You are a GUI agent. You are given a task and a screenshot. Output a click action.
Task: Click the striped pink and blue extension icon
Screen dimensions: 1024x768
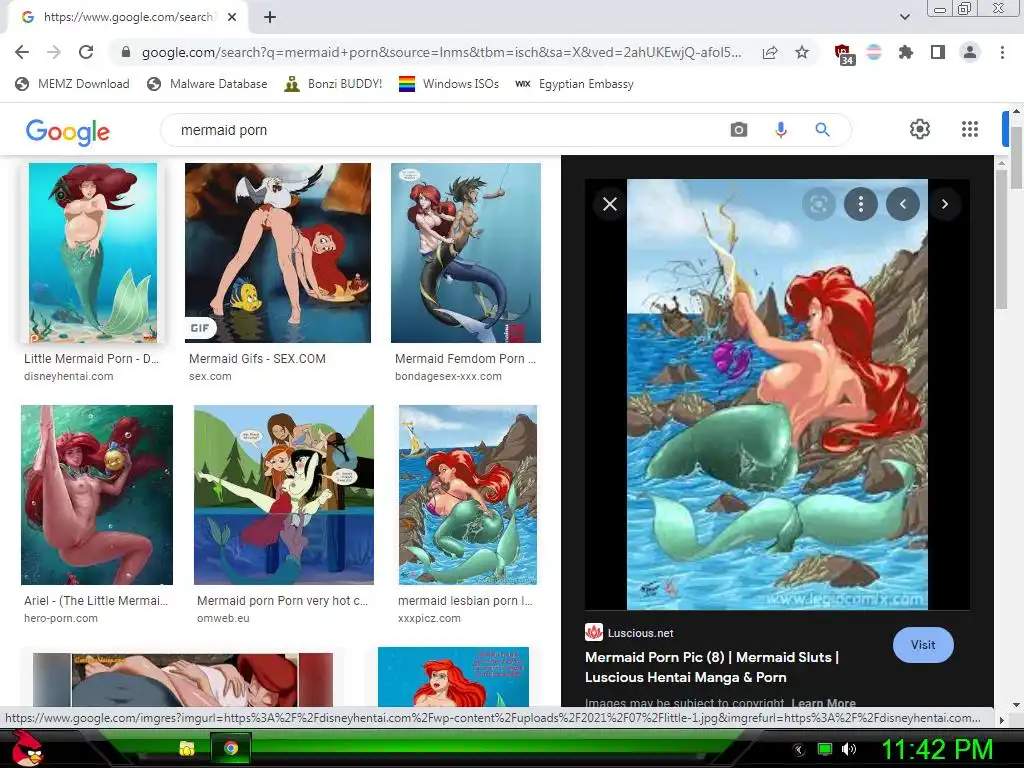(874, 52)
